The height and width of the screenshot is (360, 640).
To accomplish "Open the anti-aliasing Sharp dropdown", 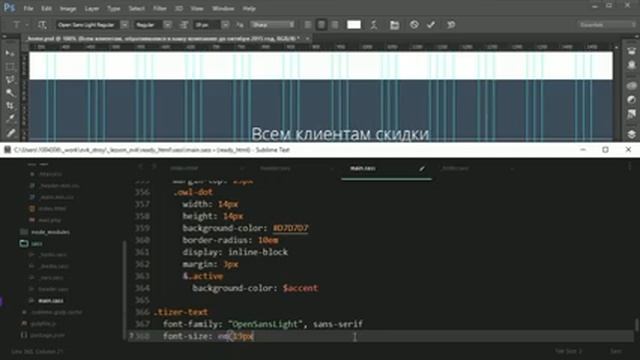I will [272, 25].
